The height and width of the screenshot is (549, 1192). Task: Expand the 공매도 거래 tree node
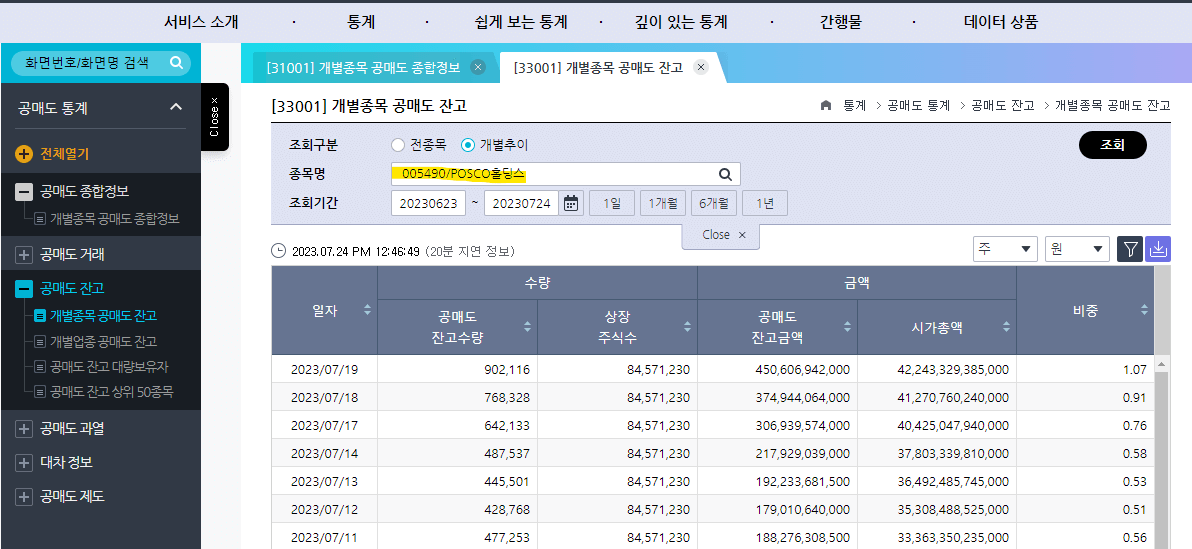pos(24,255)
